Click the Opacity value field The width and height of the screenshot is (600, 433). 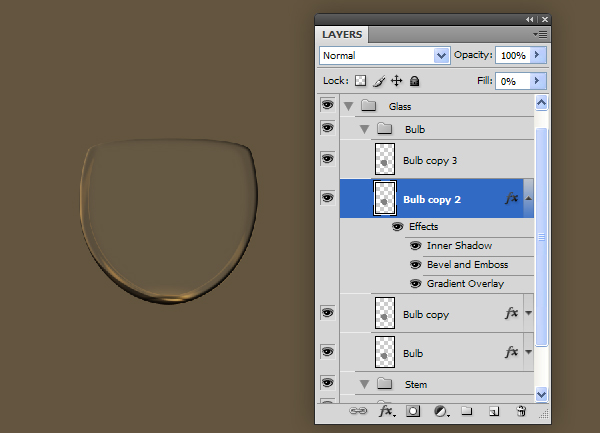(513, 55)
